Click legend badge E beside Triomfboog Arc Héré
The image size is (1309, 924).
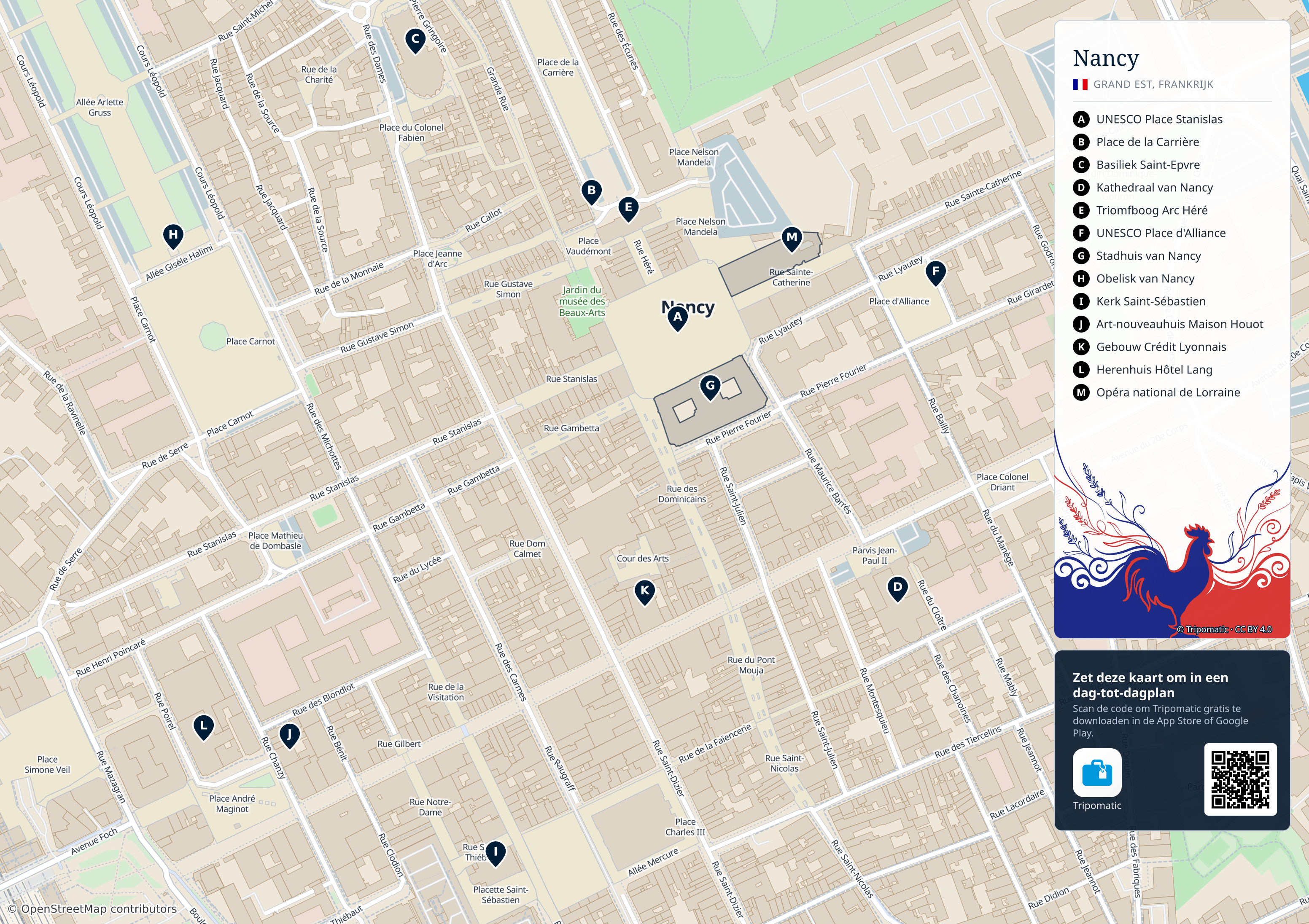point(1081,210)
